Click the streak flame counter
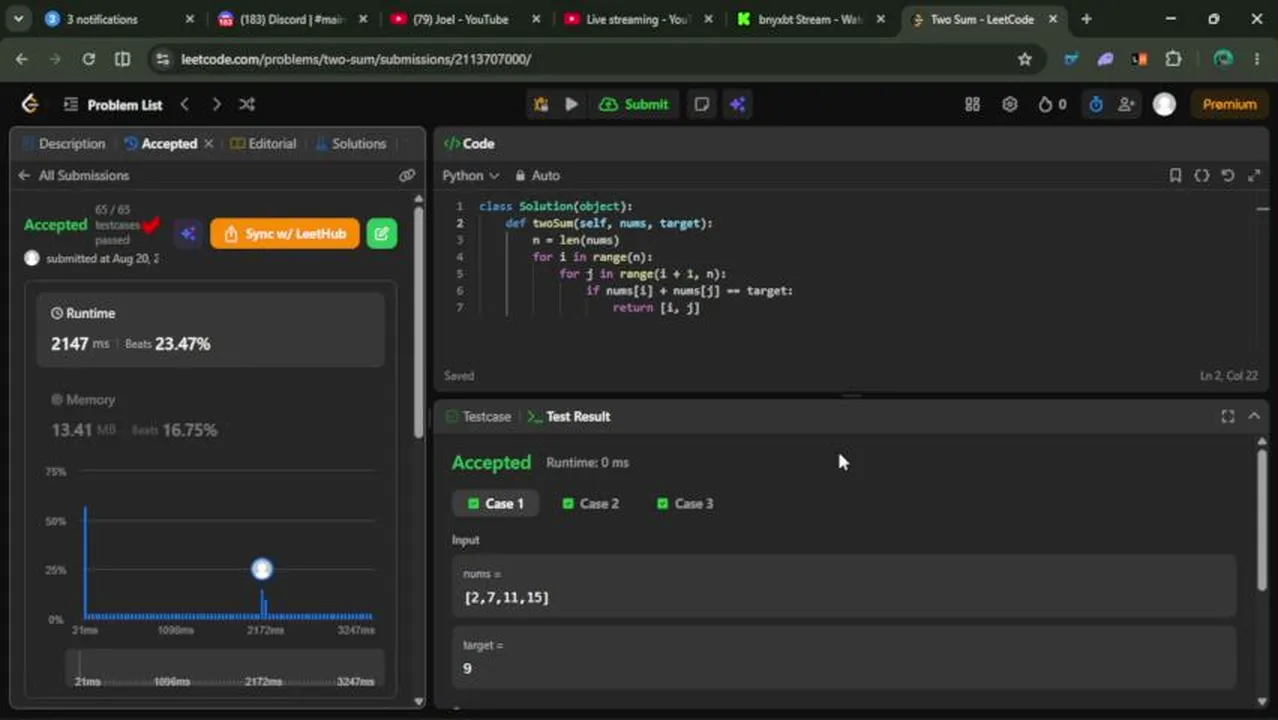 [x=1052, y=104]
